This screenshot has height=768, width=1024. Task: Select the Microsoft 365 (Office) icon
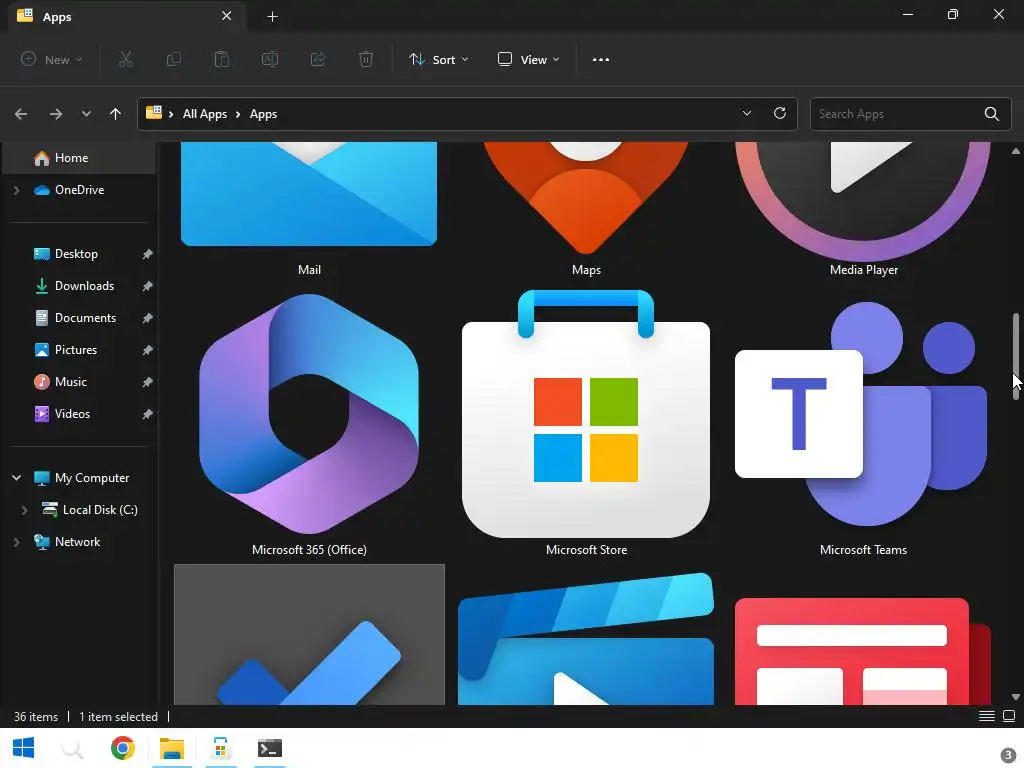309,414
